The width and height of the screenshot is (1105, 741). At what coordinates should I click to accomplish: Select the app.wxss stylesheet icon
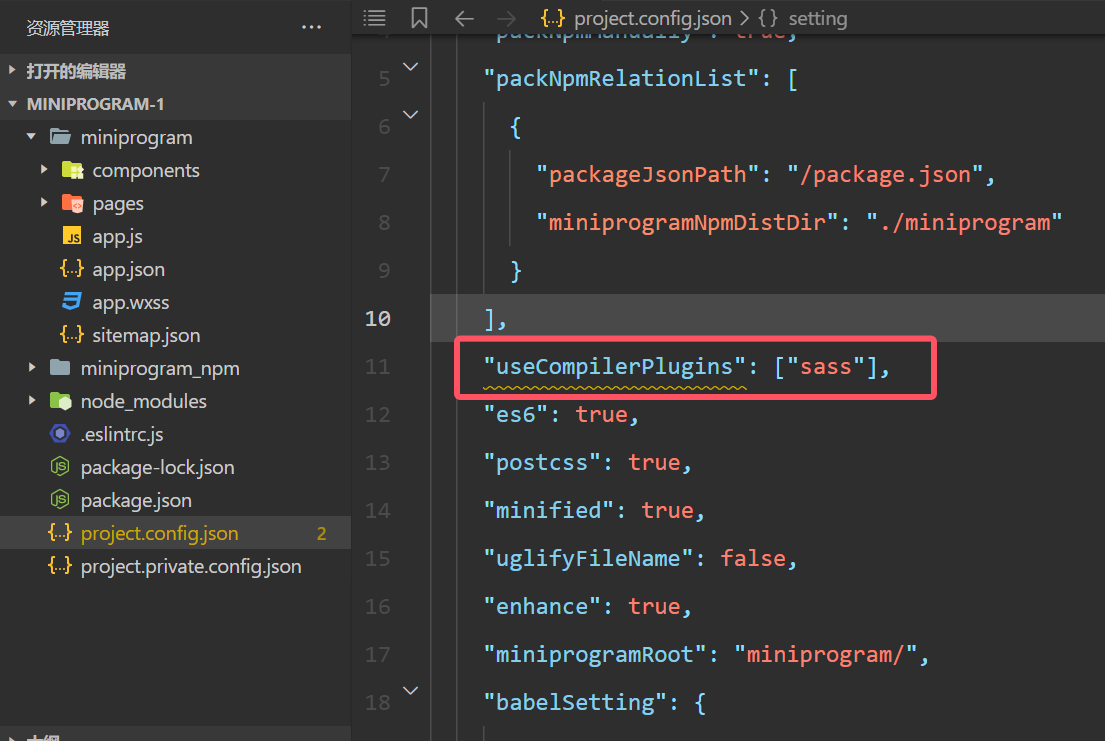[x=69, y=301]
